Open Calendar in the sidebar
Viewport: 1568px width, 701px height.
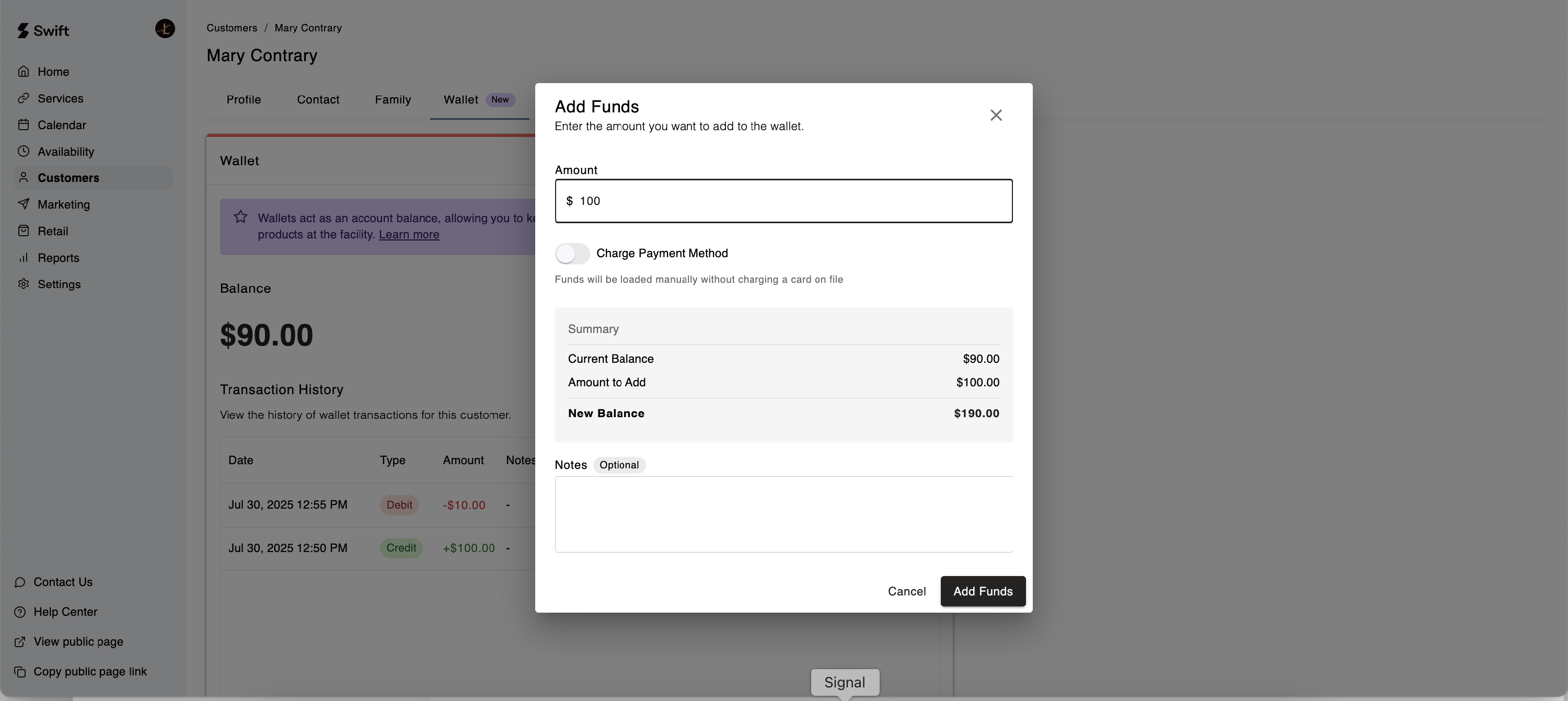click(93, 125)
